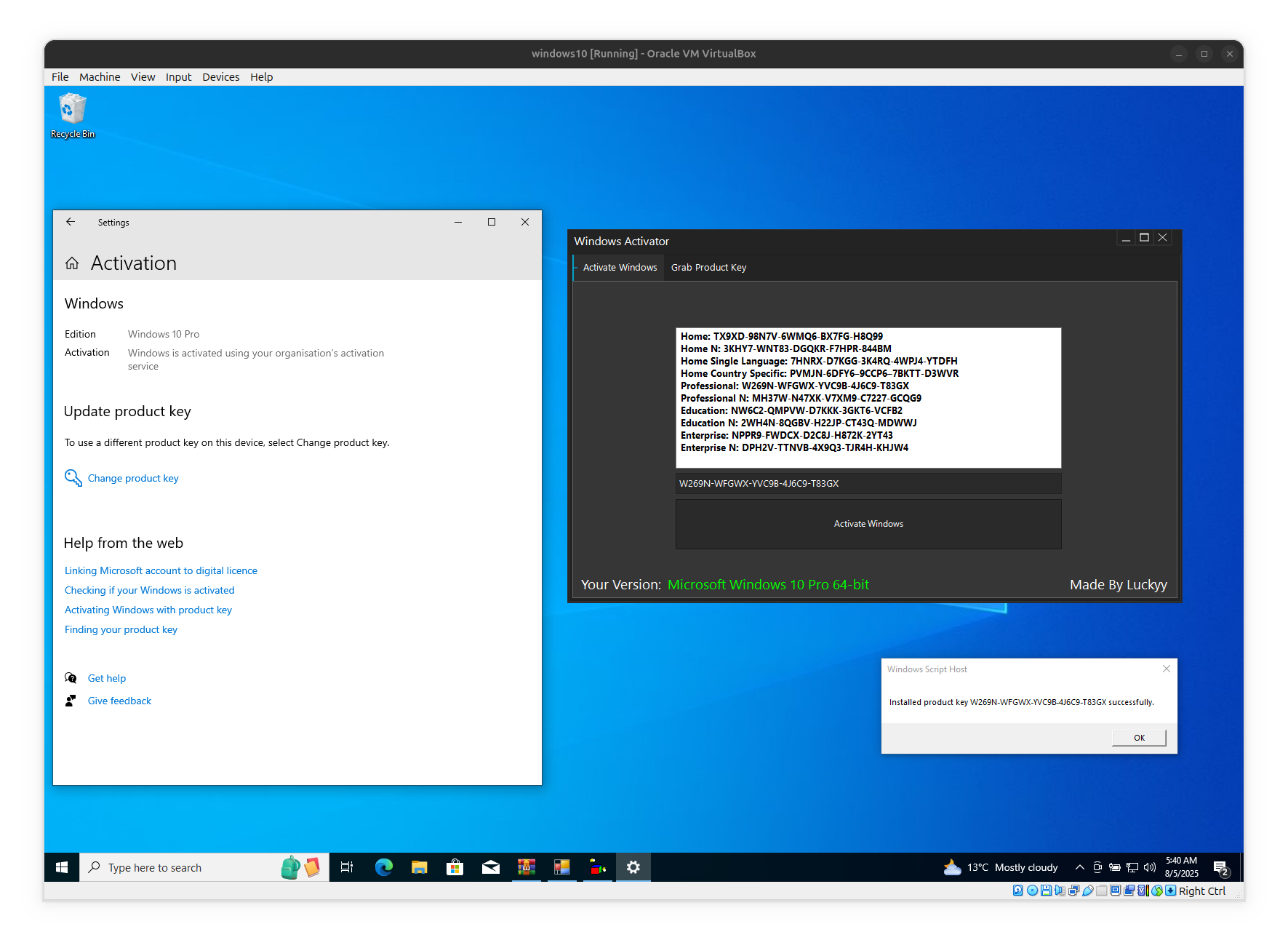Click Checking if your Windows is activated
1288x948 pixels.
(149, 590)
